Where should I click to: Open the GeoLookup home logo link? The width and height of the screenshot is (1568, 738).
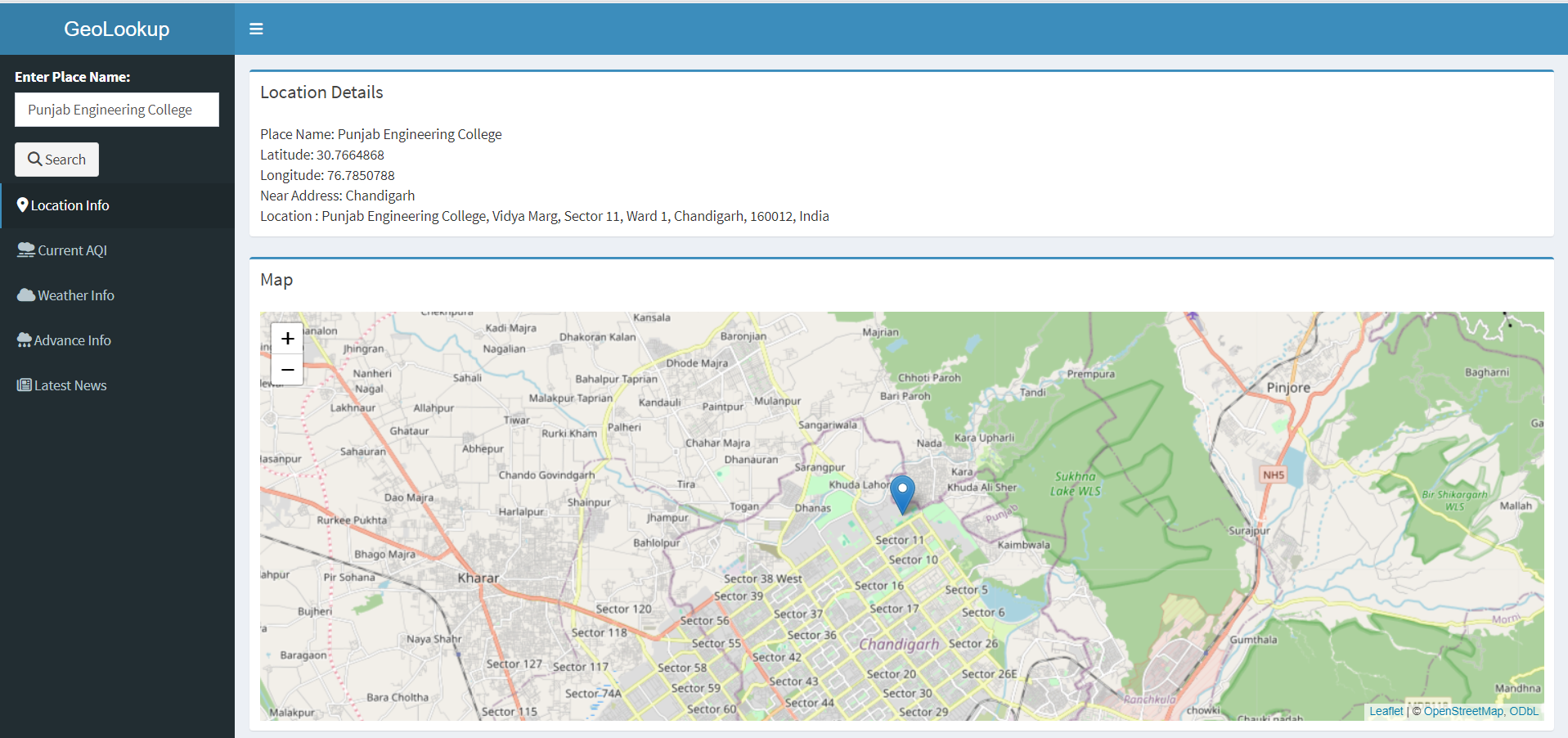[117, 29]
